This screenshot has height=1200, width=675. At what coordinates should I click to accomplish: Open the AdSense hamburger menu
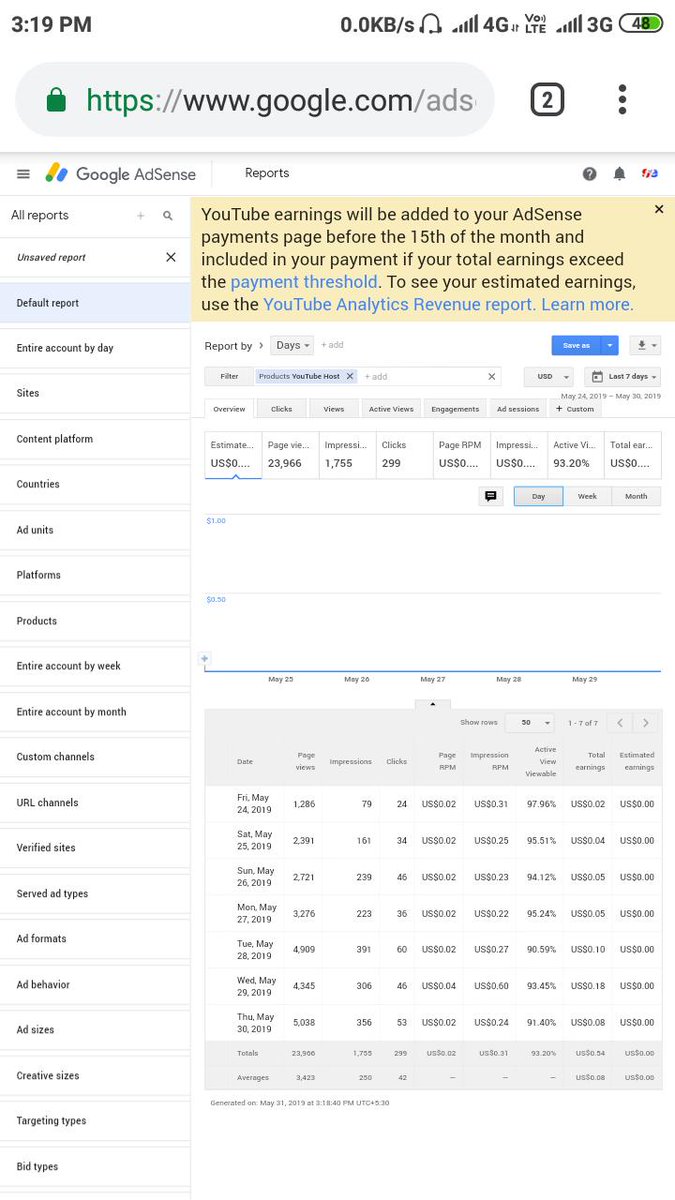point(23,174)
